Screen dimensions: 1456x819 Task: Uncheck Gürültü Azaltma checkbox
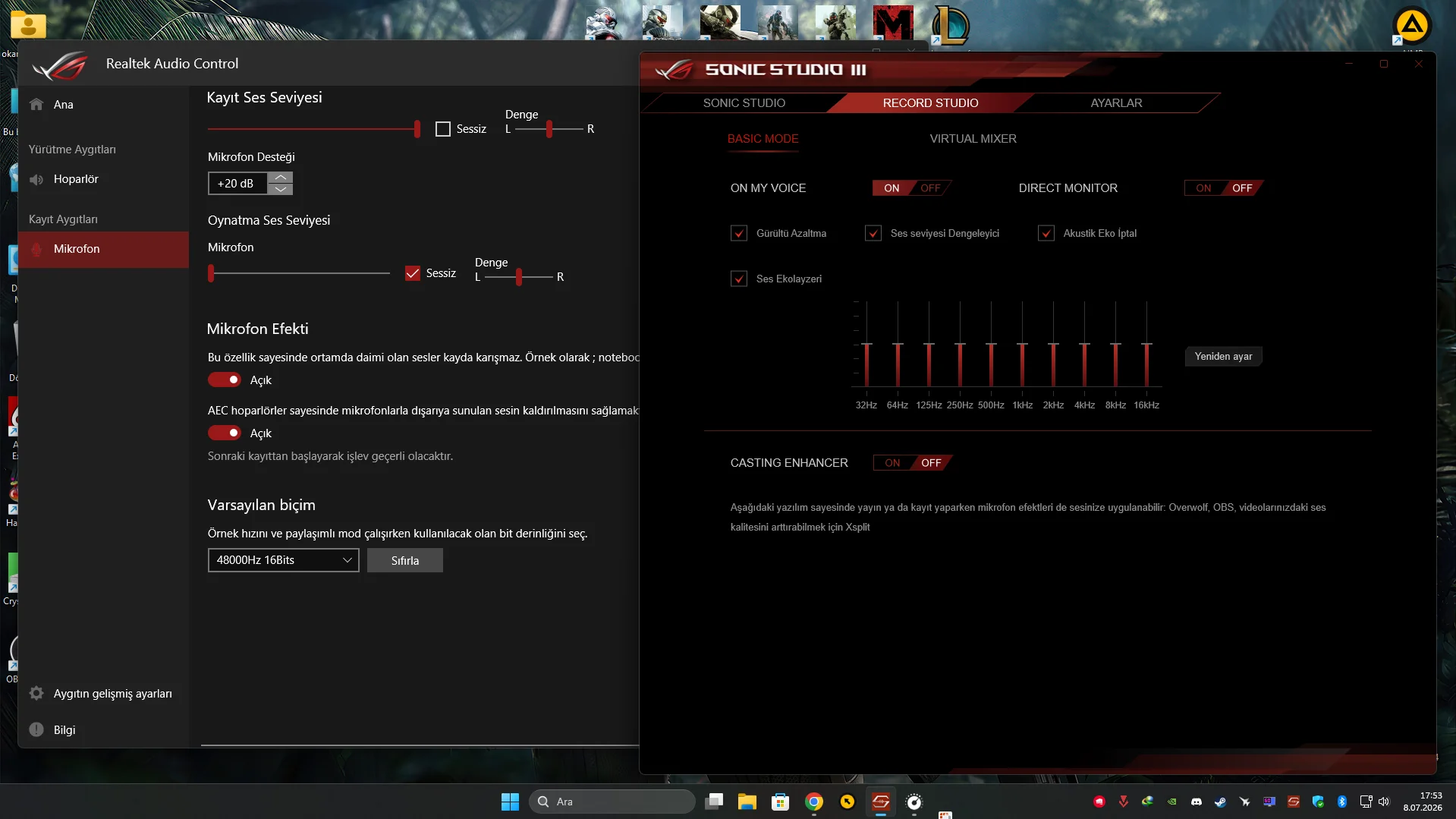[739, 234]
